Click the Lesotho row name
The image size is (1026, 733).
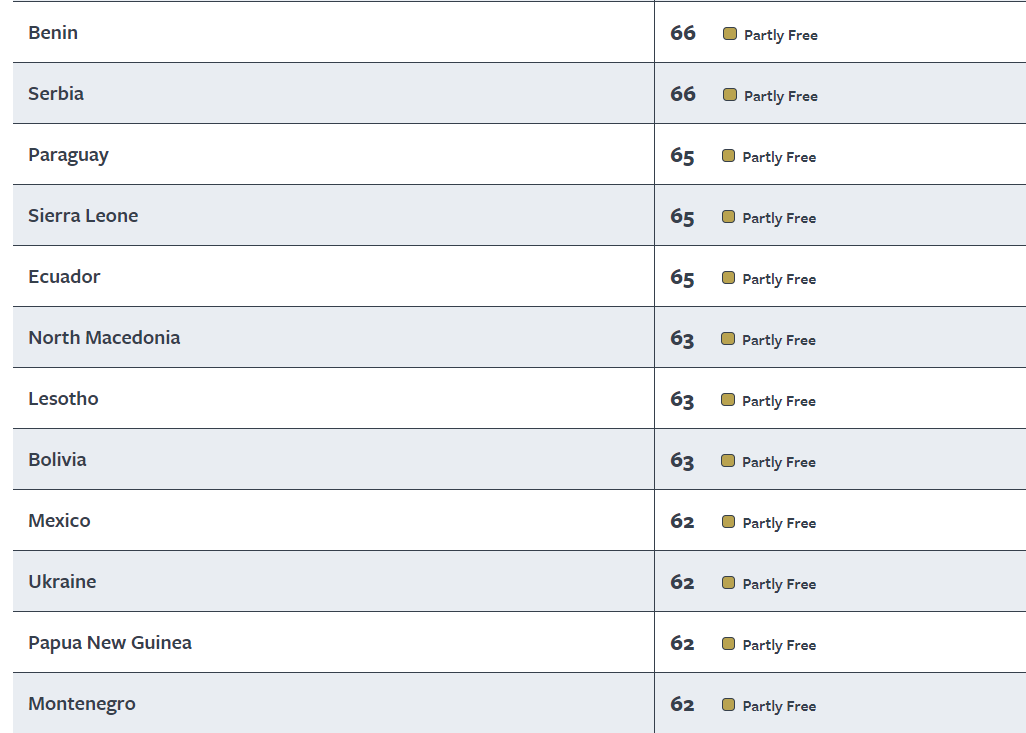tap(63, 398)
